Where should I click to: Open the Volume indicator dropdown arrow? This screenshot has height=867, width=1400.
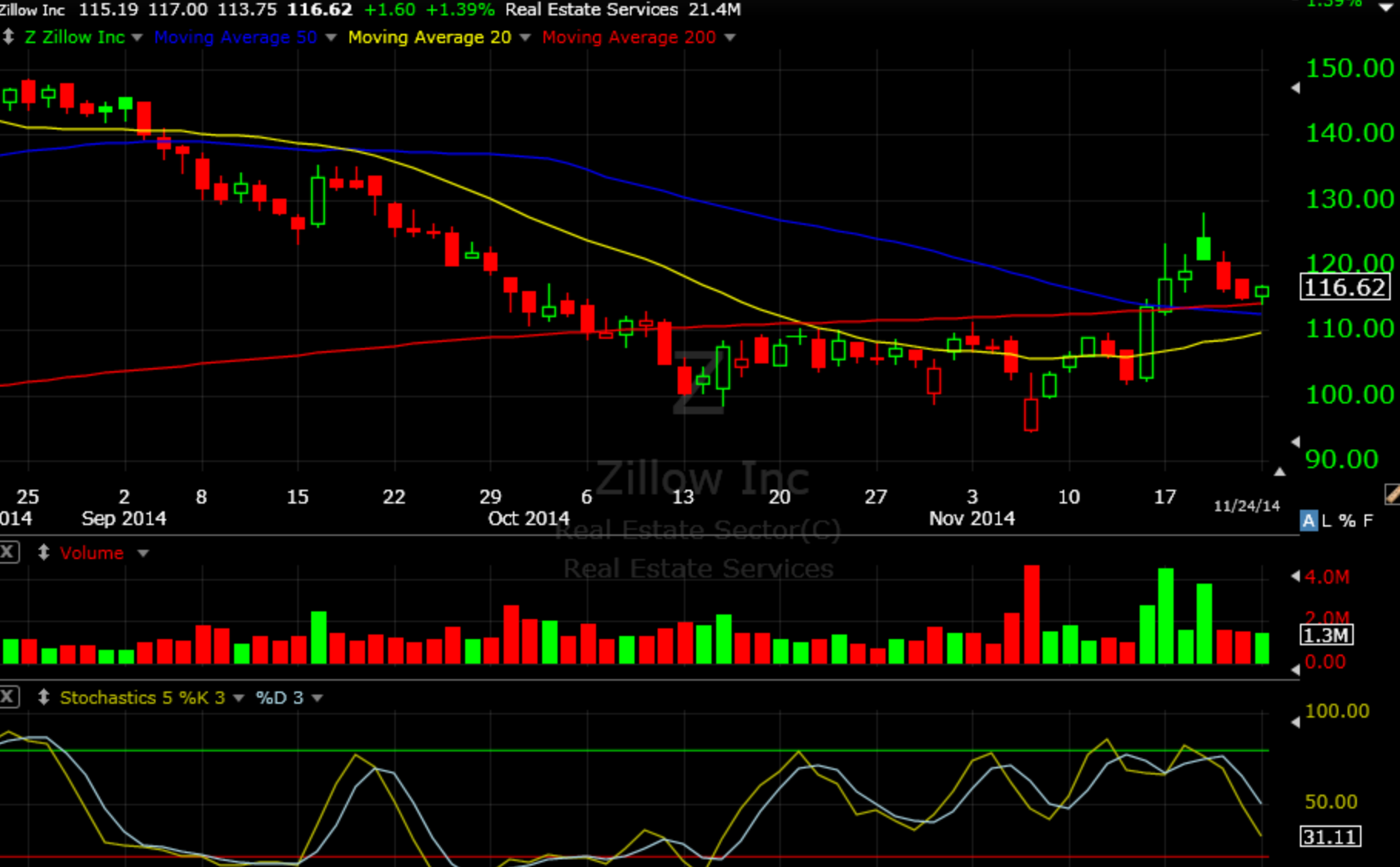click(x=143, y=553)
